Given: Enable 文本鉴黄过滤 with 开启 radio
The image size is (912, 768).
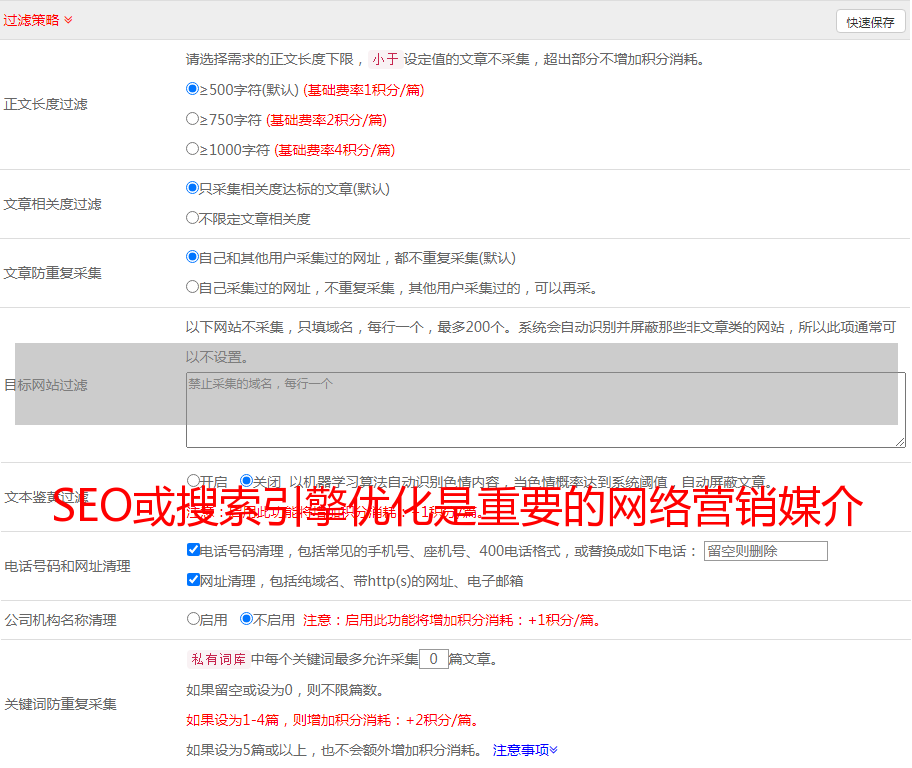Looking at the screenshot, I should [193, 481].
